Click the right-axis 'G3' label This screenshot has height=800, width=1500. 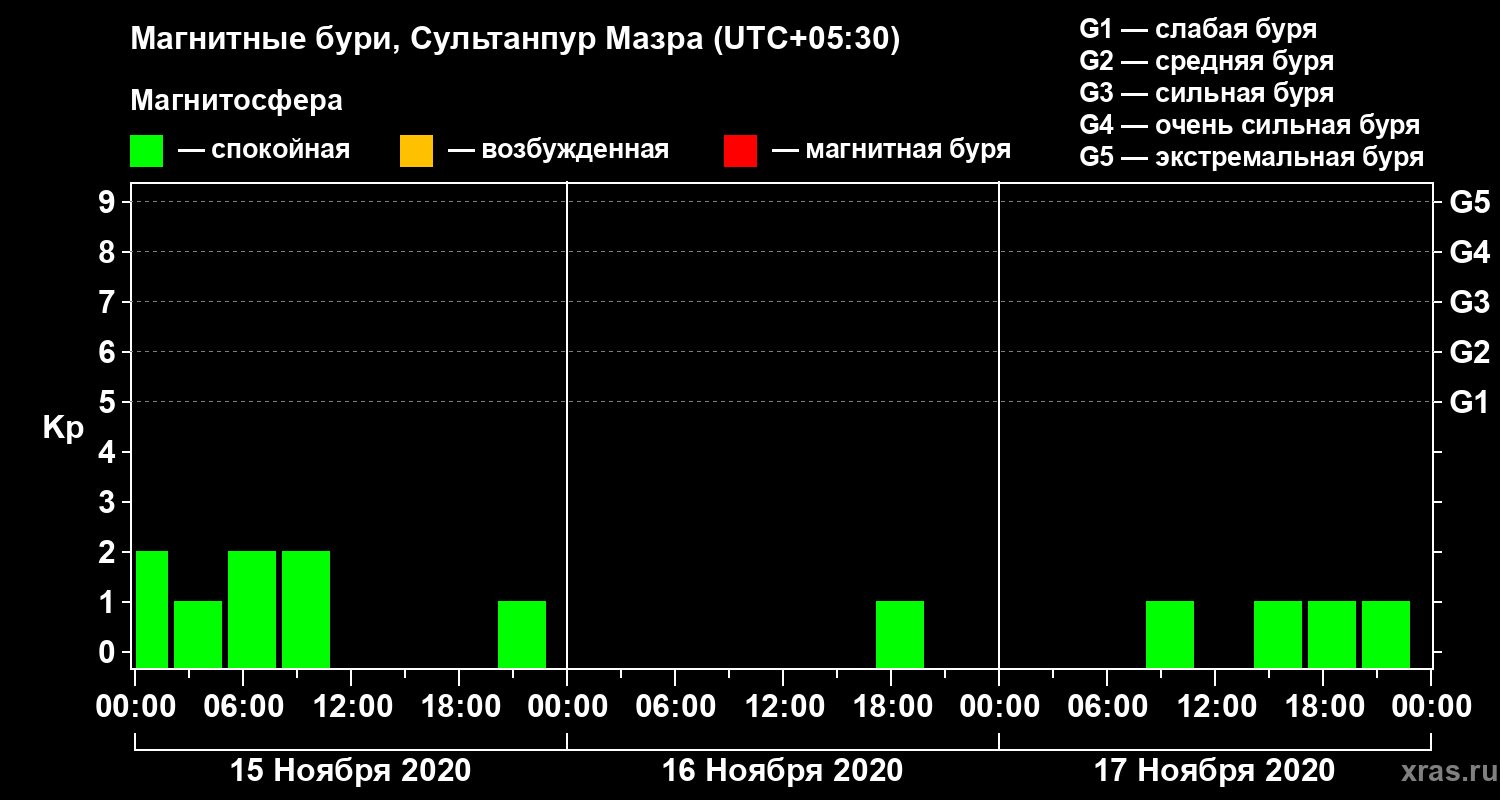pyautogui.click(x=1469, y=303)
